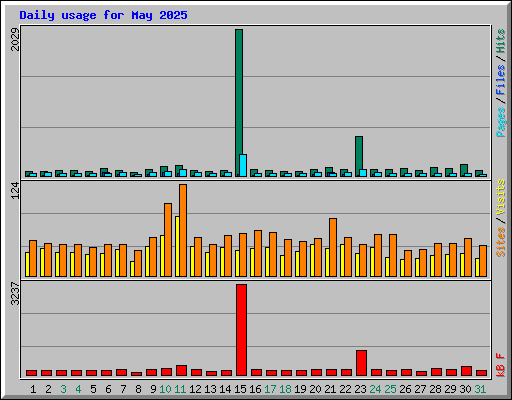Screen dimensions: 512x400
Task: Click day label 7 on x-axis
Action: tap(123, 389)
